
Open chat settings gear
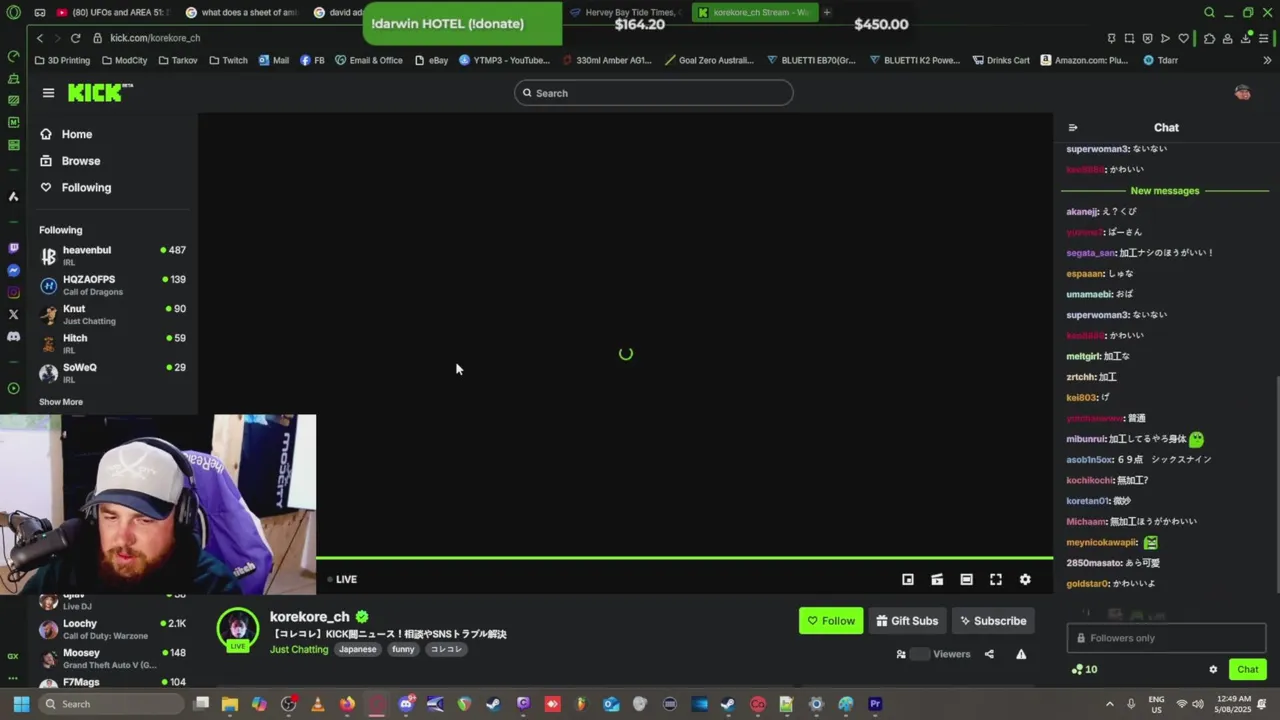[1213, 670]
